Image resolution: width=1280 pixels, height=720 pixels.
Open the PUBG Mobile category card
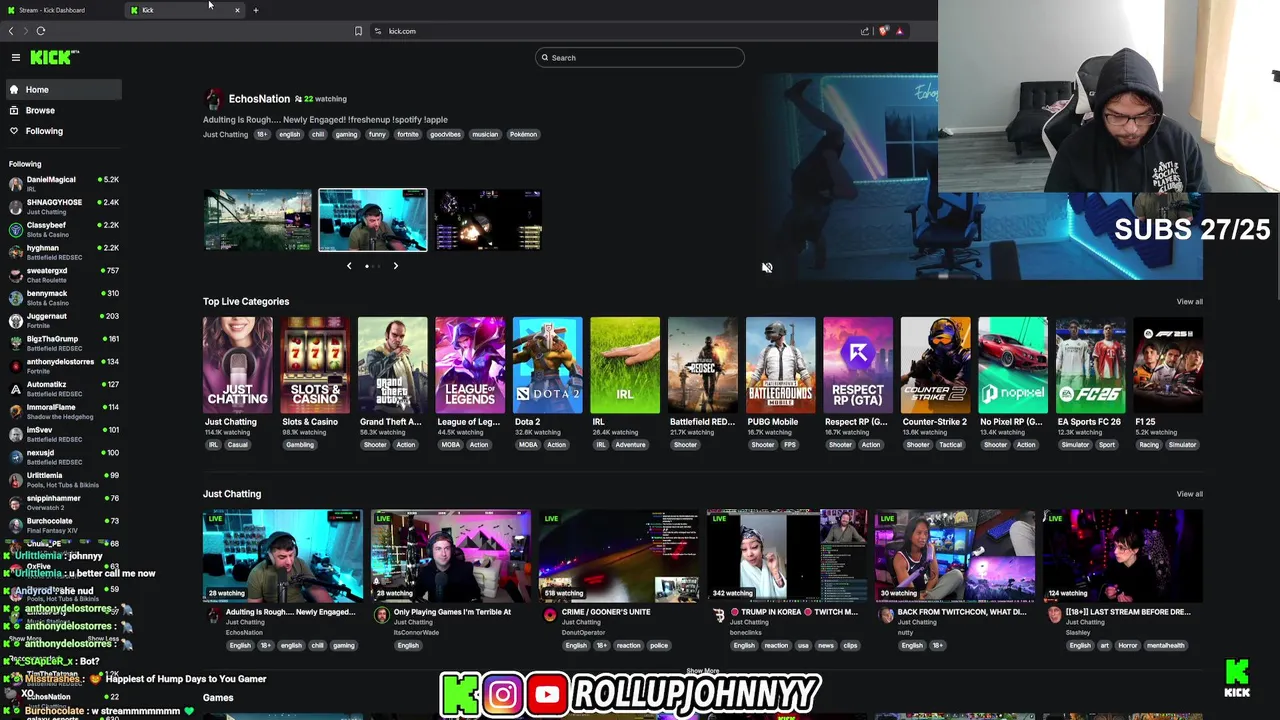point(780,365)
